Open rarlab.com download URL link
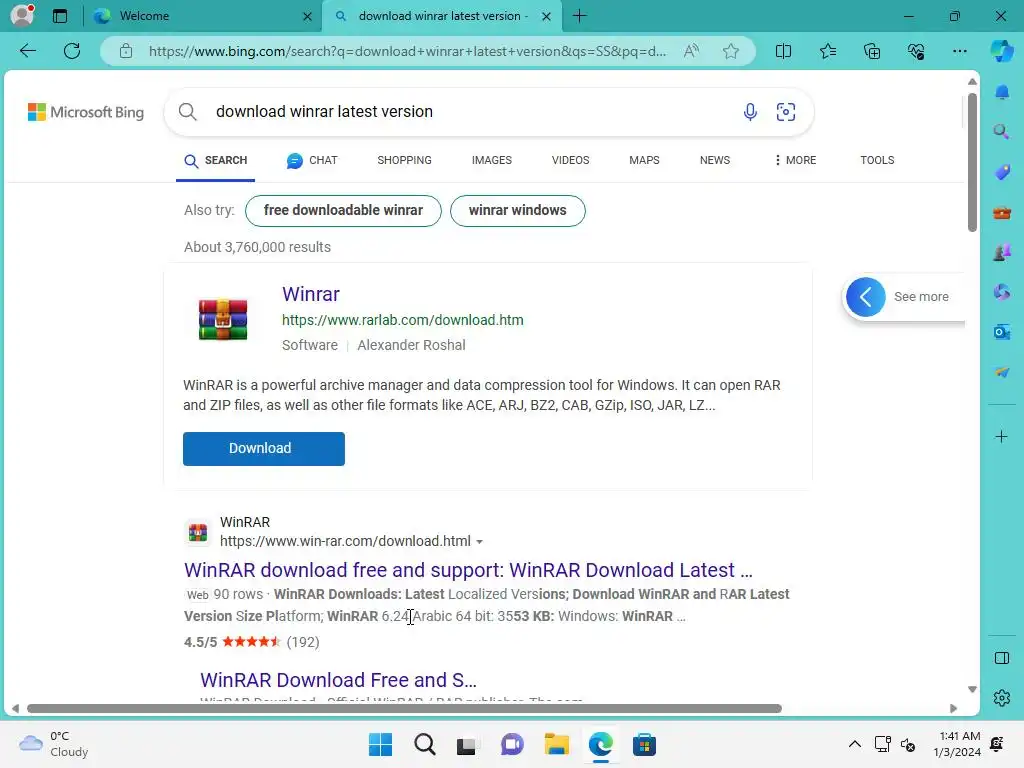This screenshot has height=768, width=1024. tap(402, 320)
